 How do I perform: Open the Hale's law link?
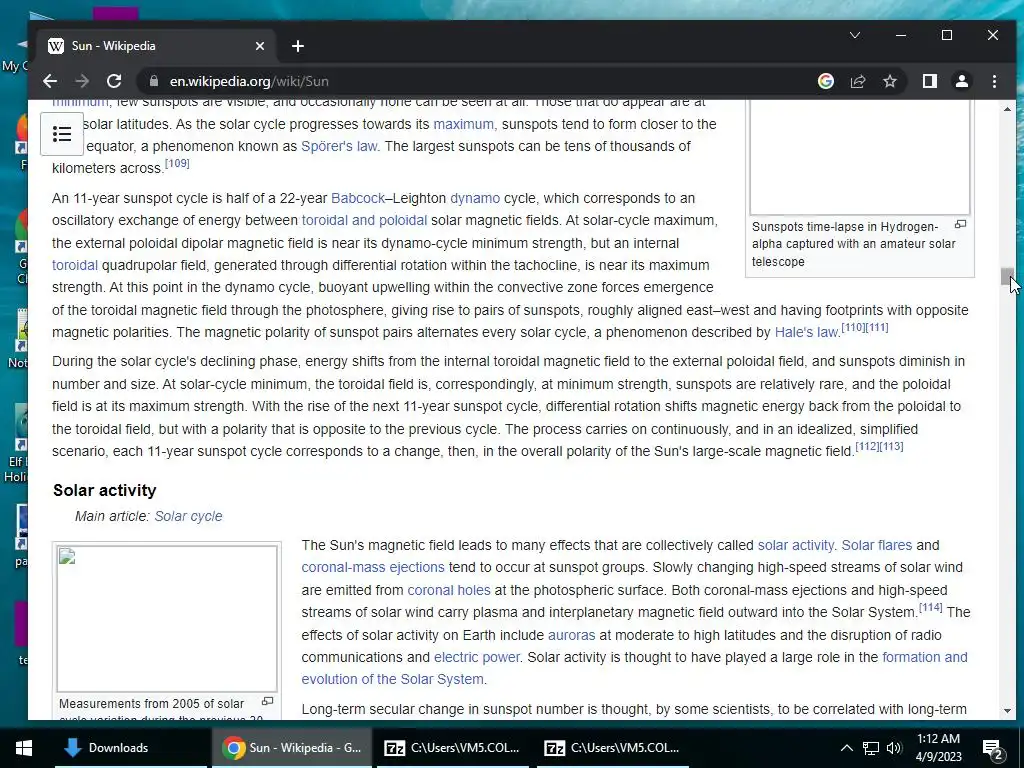pyautogui.click(x=807, y=332)
